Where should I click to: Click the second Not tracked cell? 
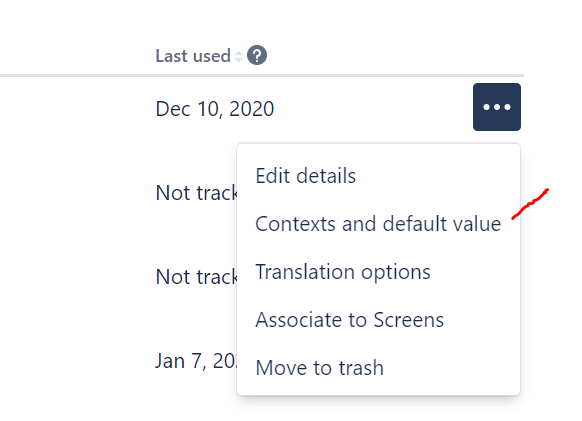196,277
